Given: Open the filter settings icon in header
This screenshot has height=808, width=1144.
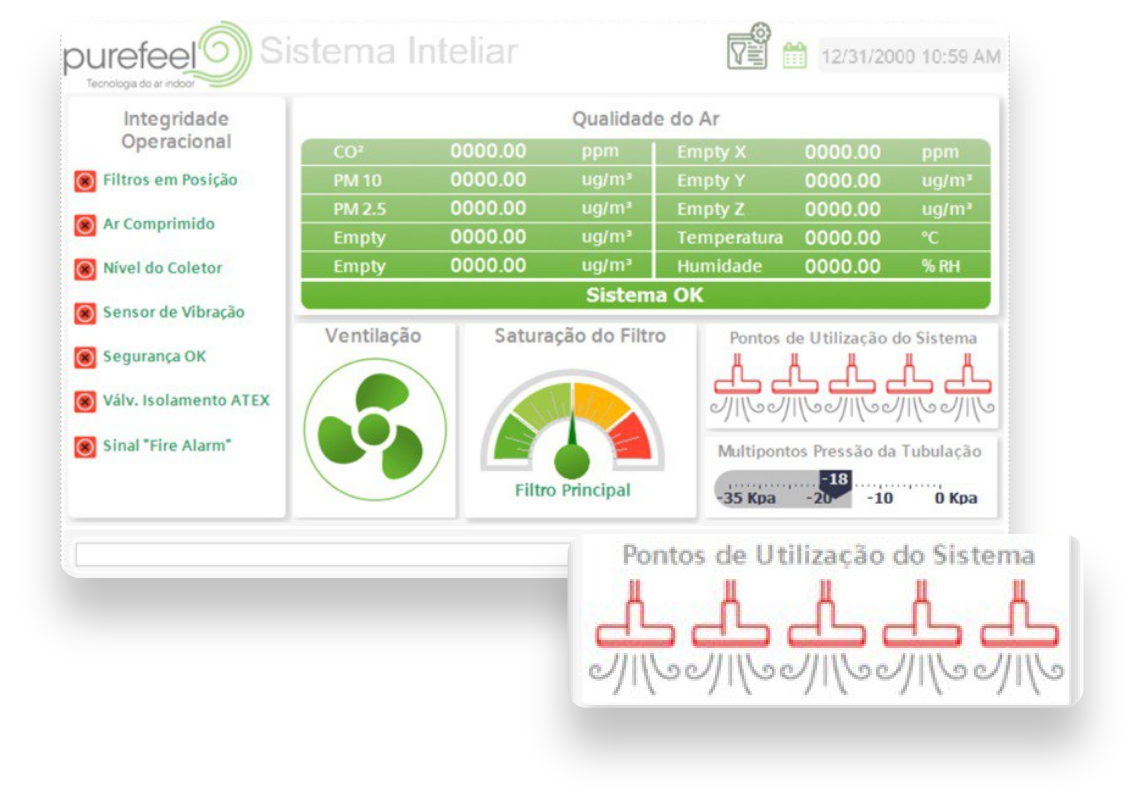Looking at the screenshot, I should [748, 47].
